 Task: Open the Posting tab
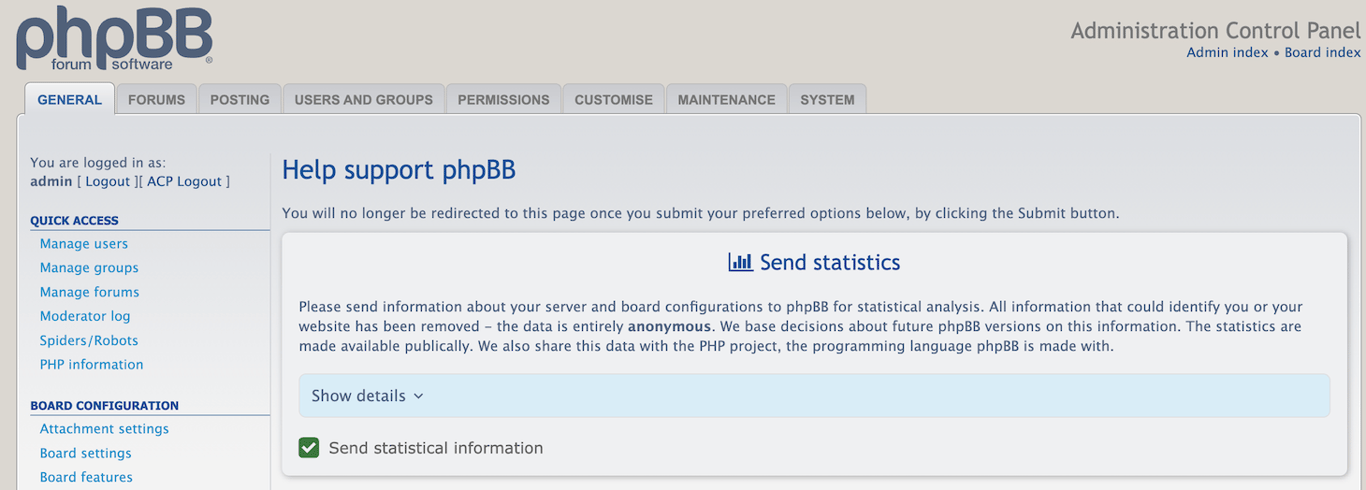[240, 99]
